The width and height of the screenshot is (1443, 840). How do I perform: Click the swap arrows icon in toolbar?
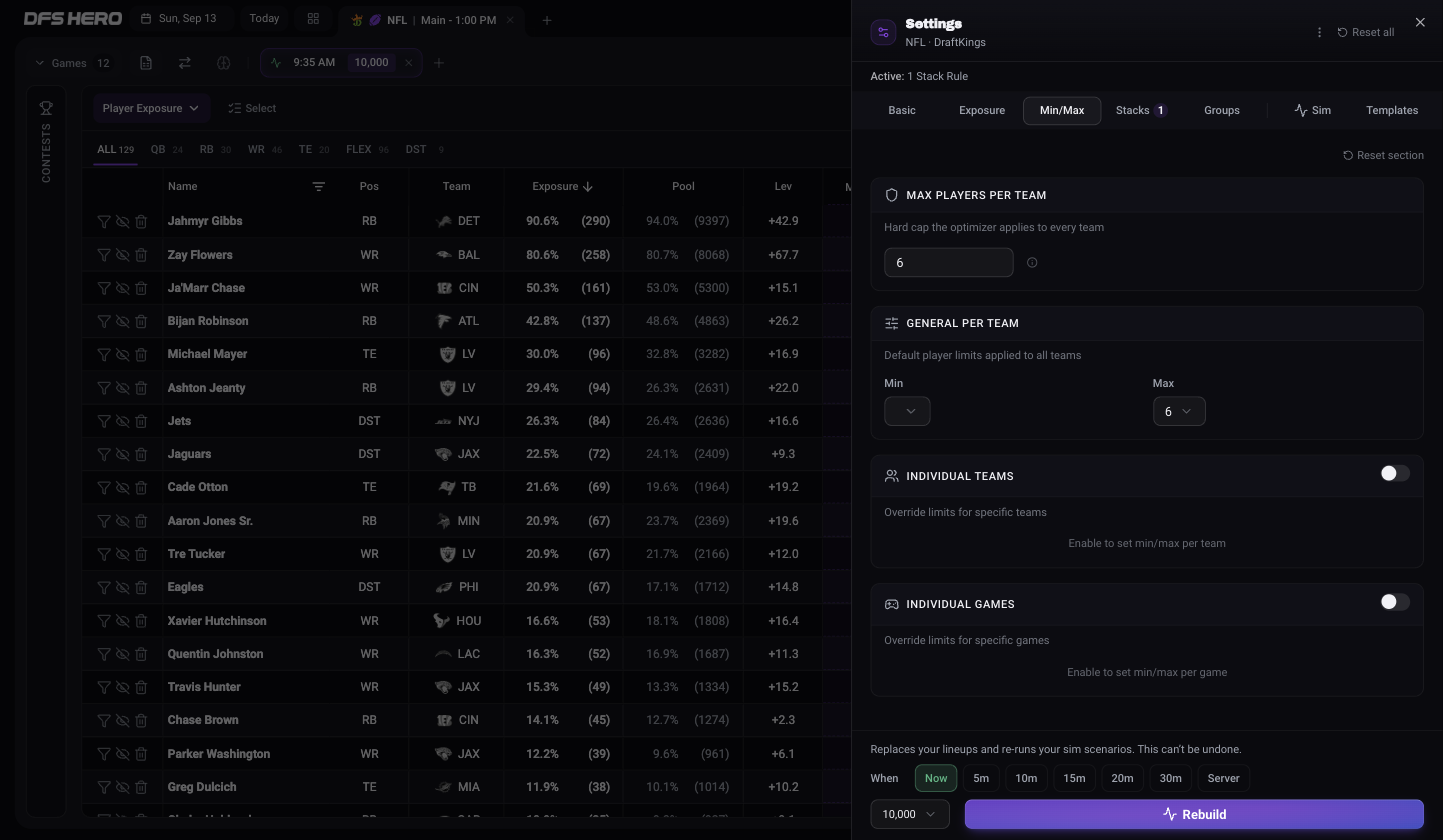click(x=185, y=63)
